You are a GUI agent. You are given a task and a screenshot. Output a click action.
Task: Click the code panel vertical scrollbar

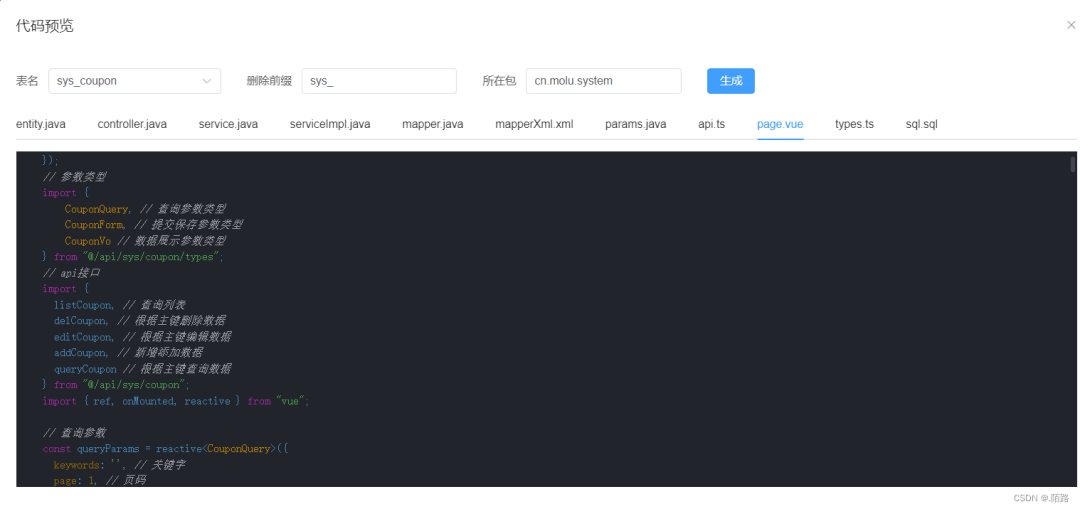1072,164
